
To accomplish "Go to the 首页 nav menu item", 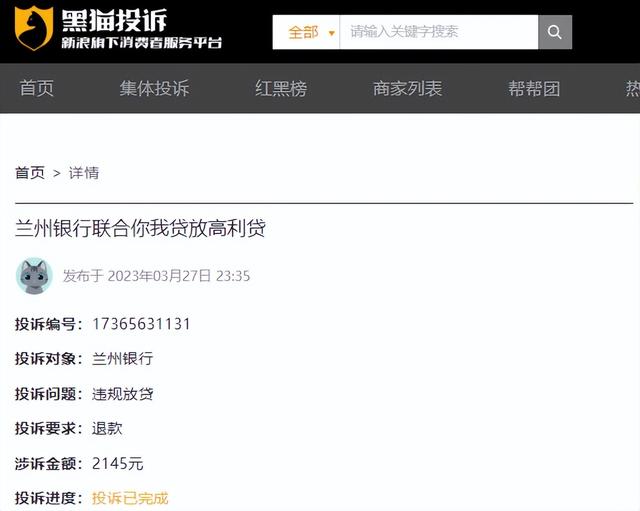I will (36, 88).
